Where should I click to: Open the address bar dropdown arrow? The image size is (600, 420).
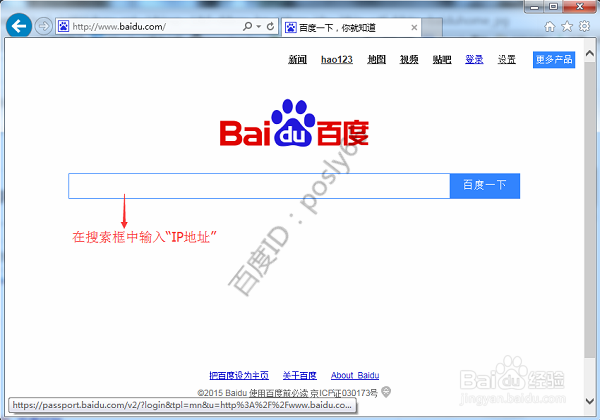(259, 26)
